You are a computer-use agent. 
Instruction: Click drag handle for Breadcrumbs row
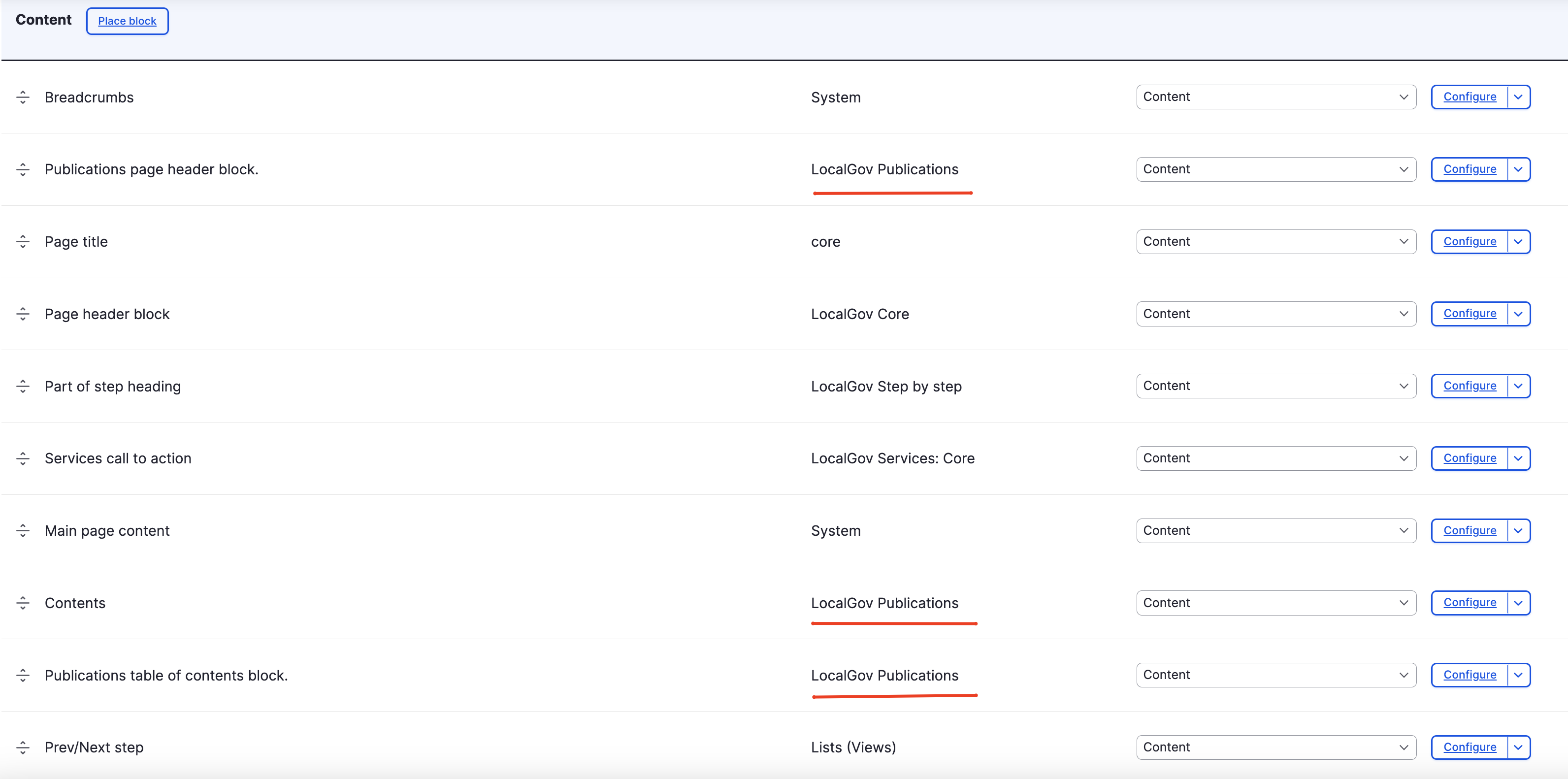coord(23,97)
